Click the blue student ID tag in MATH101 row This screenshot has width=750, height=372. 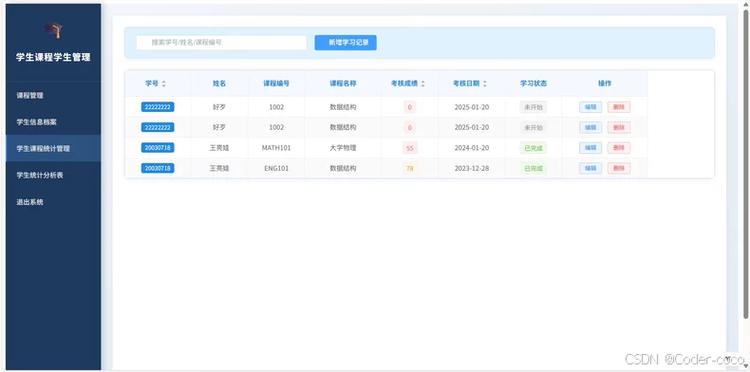coord(157,148)
